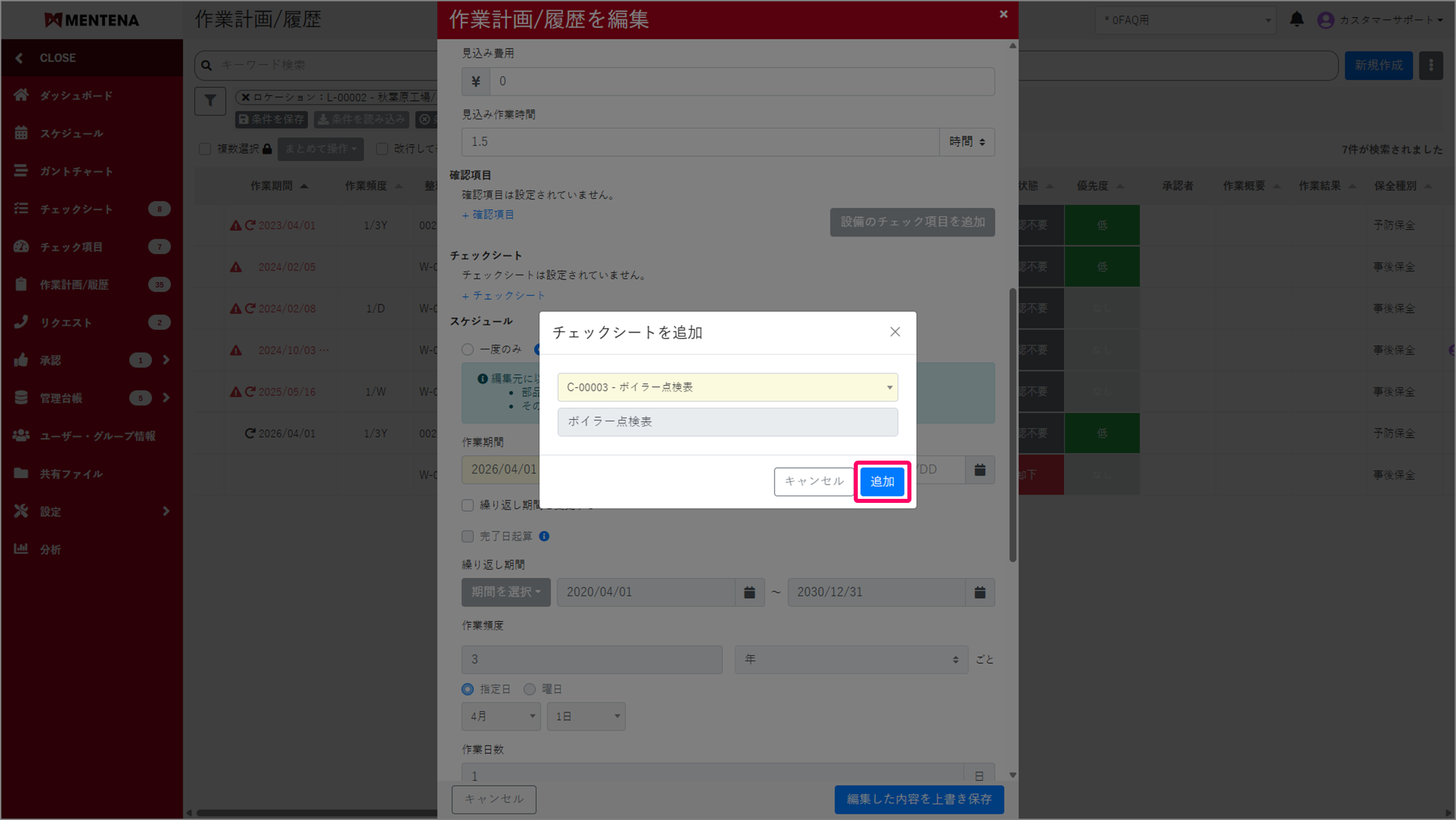The image size is (1456, 820).
Task: Enable the 完了日起算 checkbox
Action: [x=467, y=536]
